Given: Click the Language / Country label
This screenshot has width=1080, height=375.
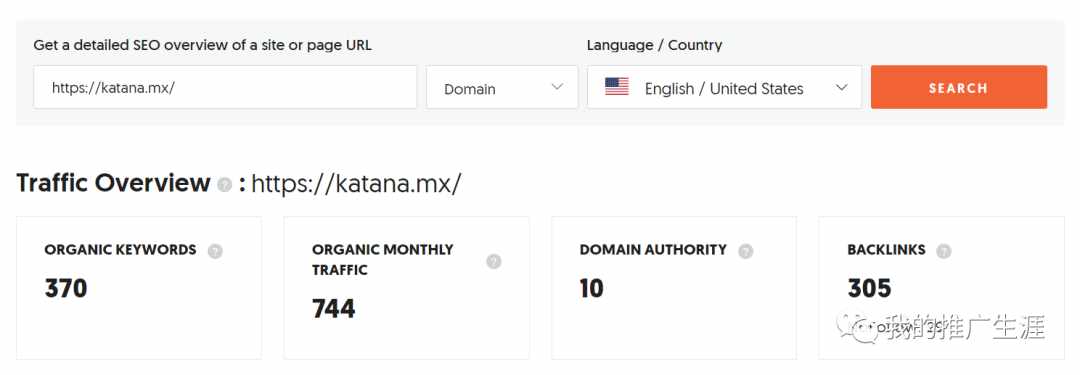Looking at the screenshot, I should pos(654,45).
